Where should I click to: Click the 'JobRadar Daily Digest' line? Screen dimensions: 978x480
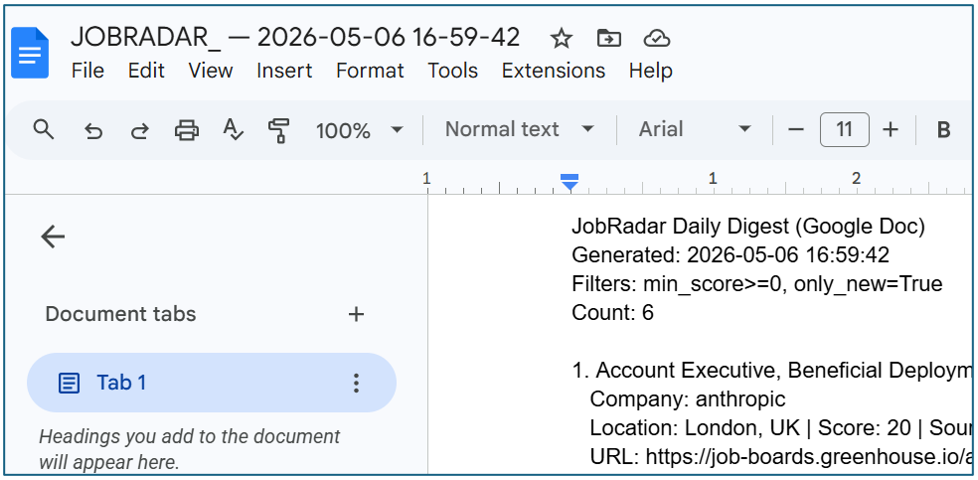pos(748,227)
